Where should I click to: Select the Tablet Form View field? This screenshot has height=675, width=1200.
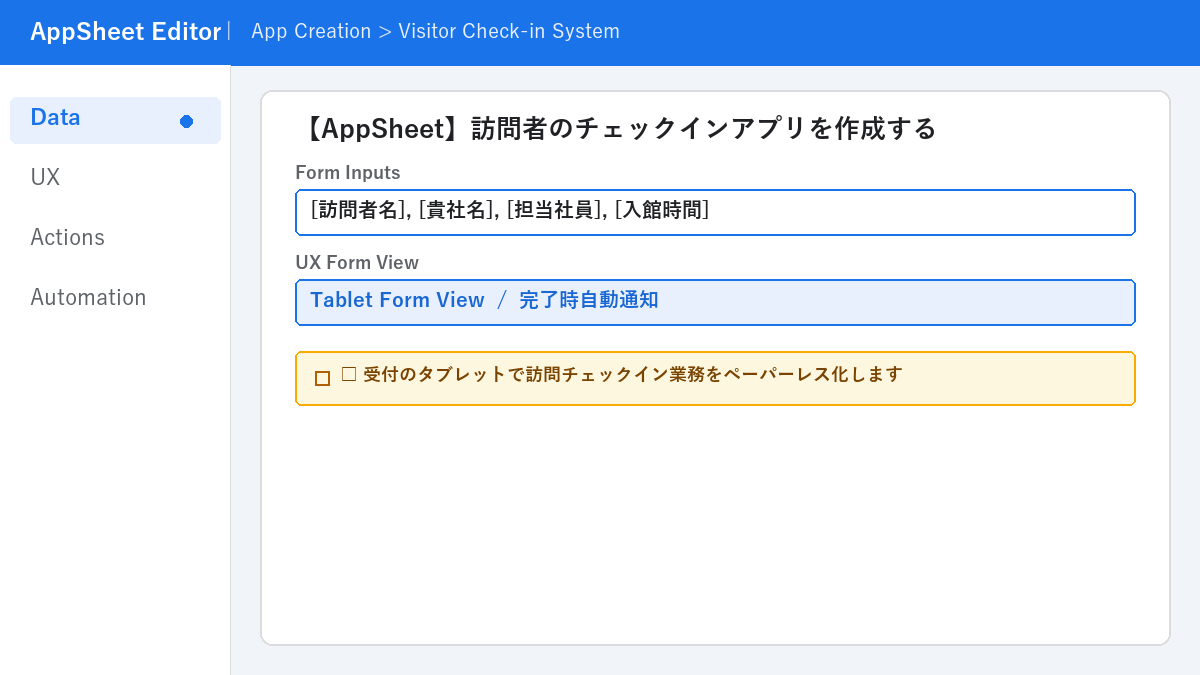pyautogui.click(x=715, y=302)
